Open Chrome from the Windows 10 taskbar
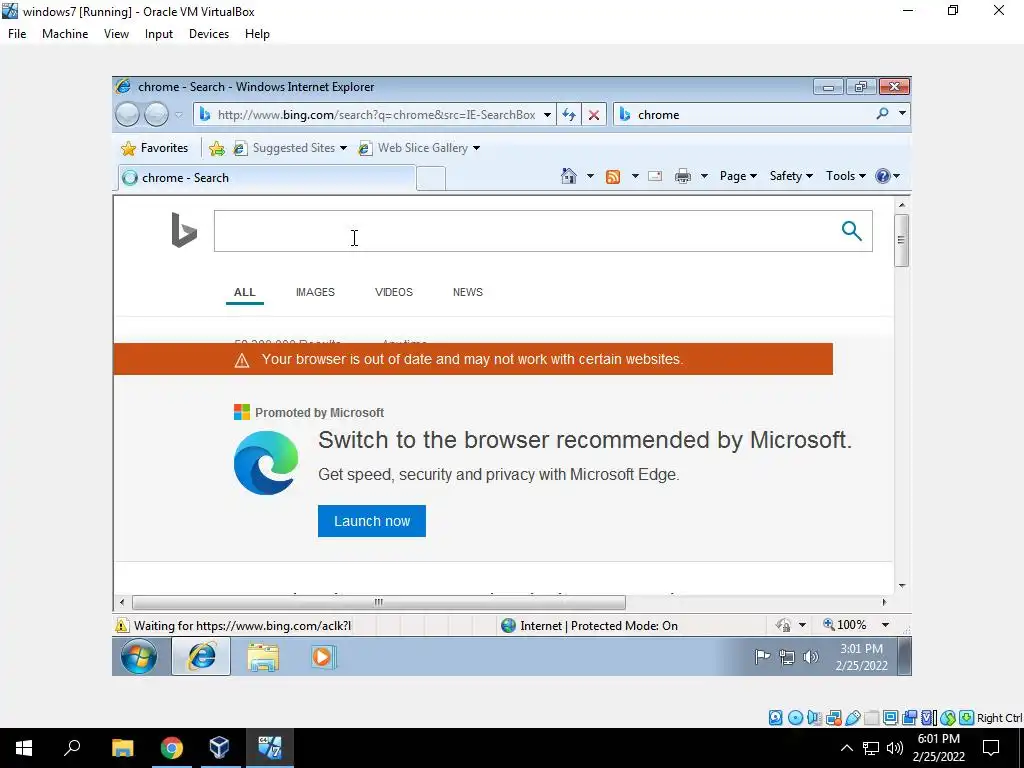Image resolution: width=1024 pixels, height=768 pixels. pos(172,748)
